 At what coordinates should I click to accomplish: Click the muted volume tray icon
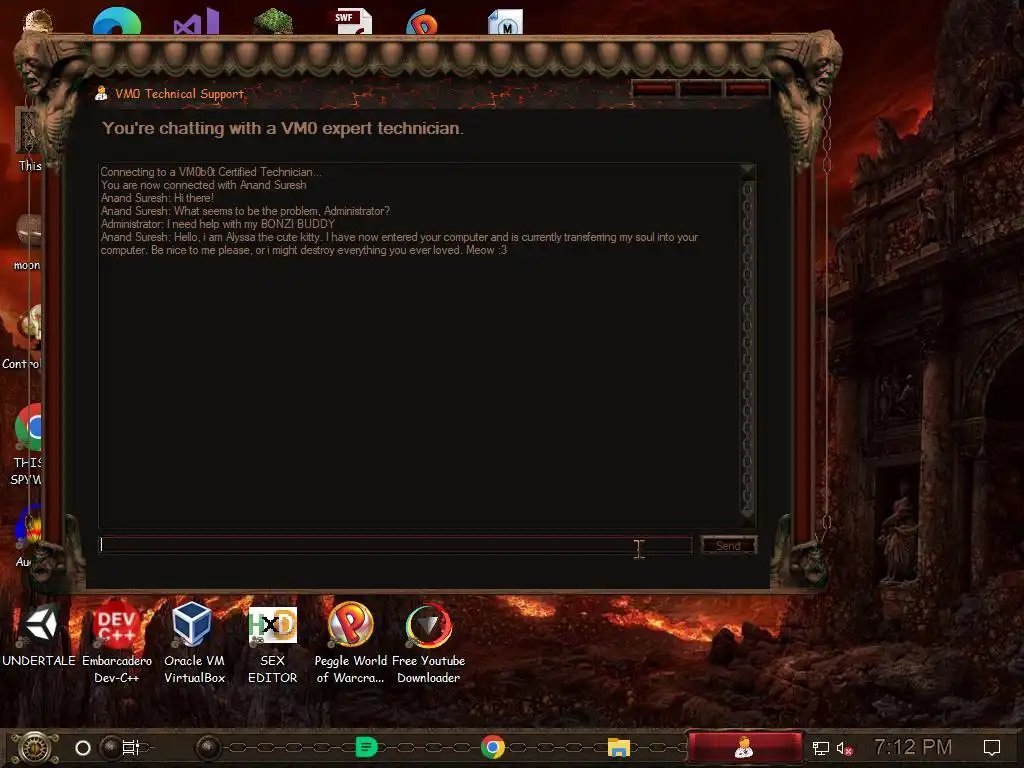click(844, 748)
